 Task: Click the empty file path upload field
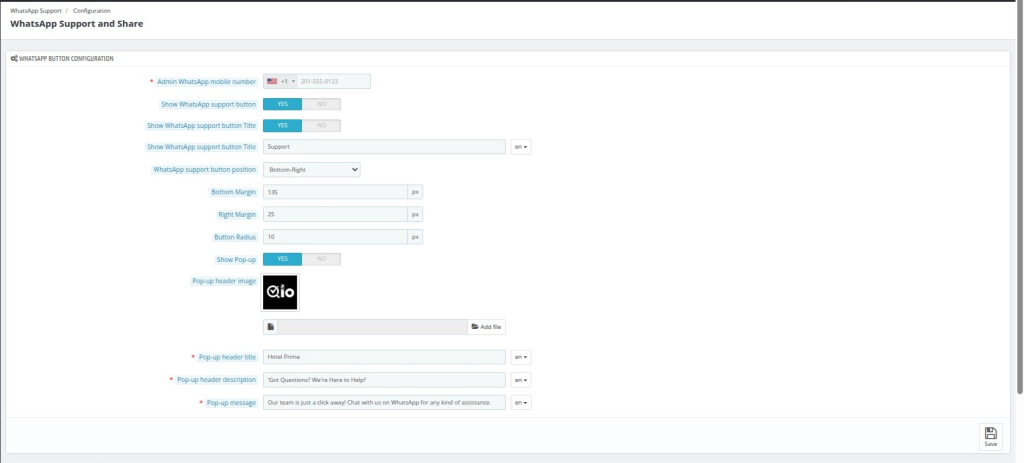click(x=373, y=327)
